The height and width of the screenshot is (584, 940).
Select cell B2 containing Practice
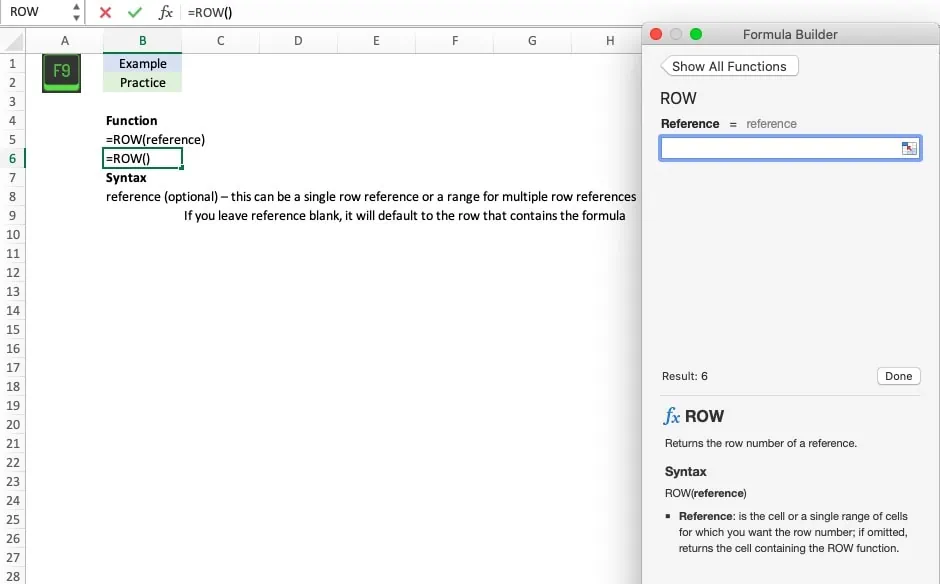click(x=141, y=82)
